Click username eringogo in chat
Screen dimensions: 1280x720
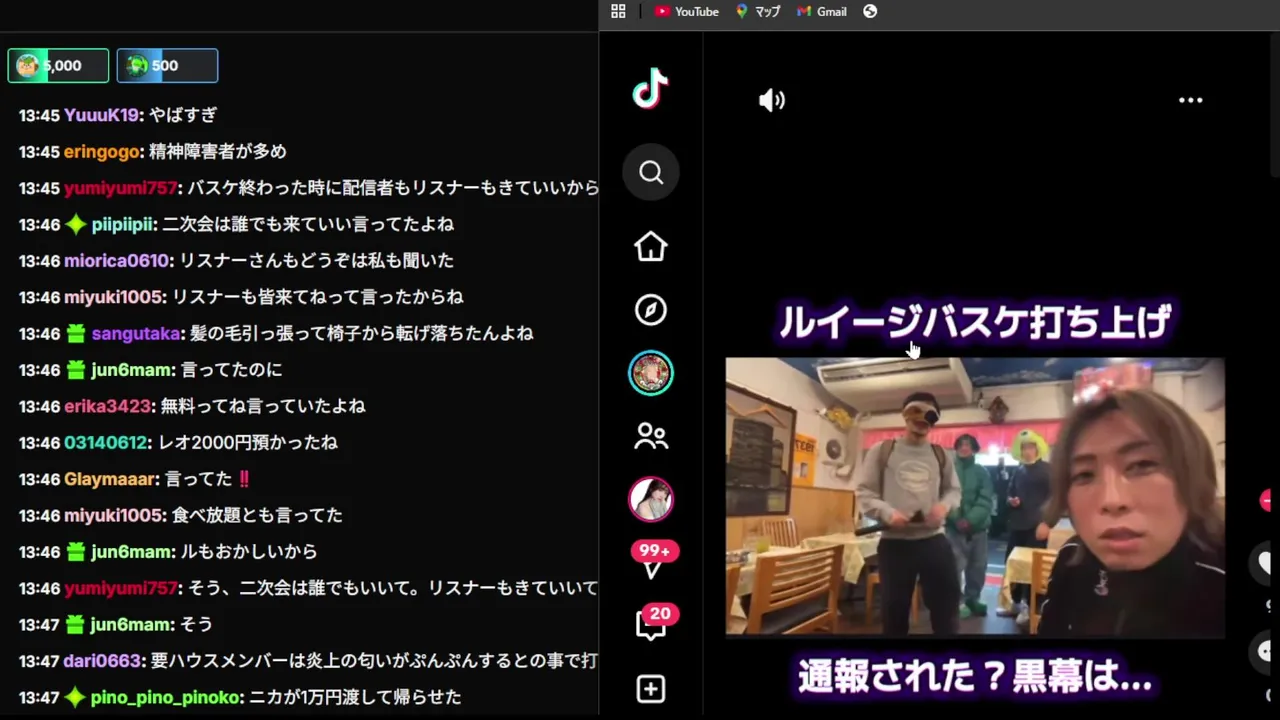[102, 151]
